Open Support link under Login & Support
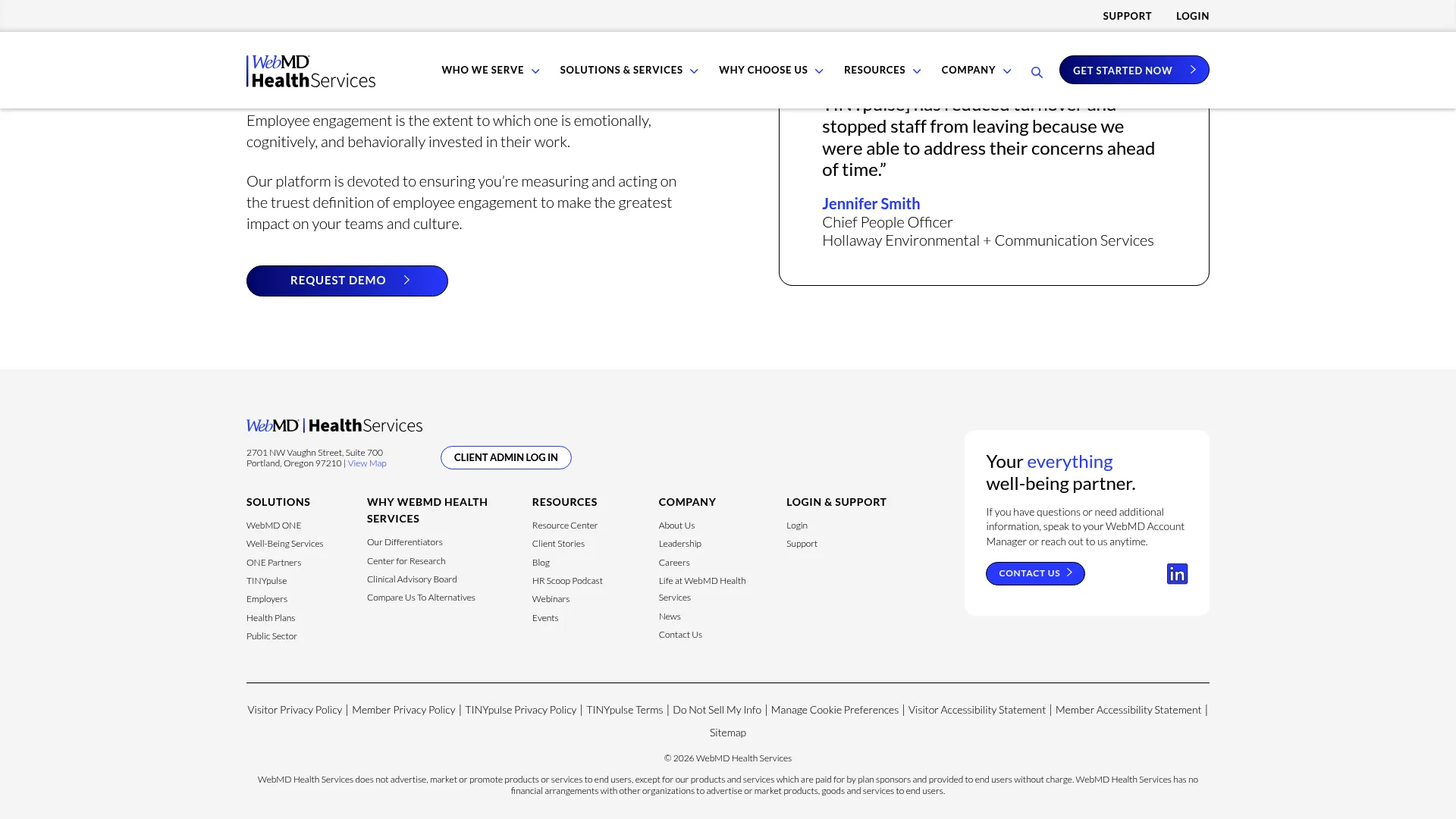Viewport: 1456px width, 819px height. pos(802,544)
